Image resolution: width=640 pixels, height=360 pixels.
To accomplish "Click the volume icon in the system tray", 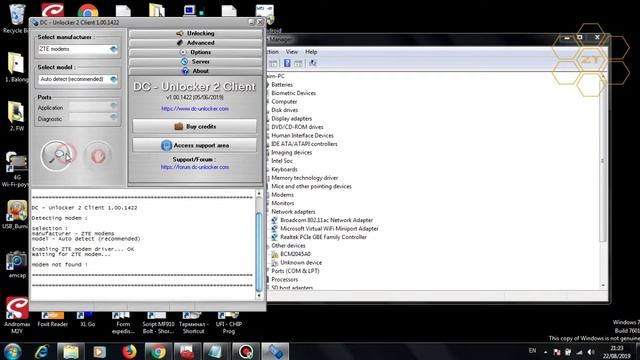I will point(591,352).
